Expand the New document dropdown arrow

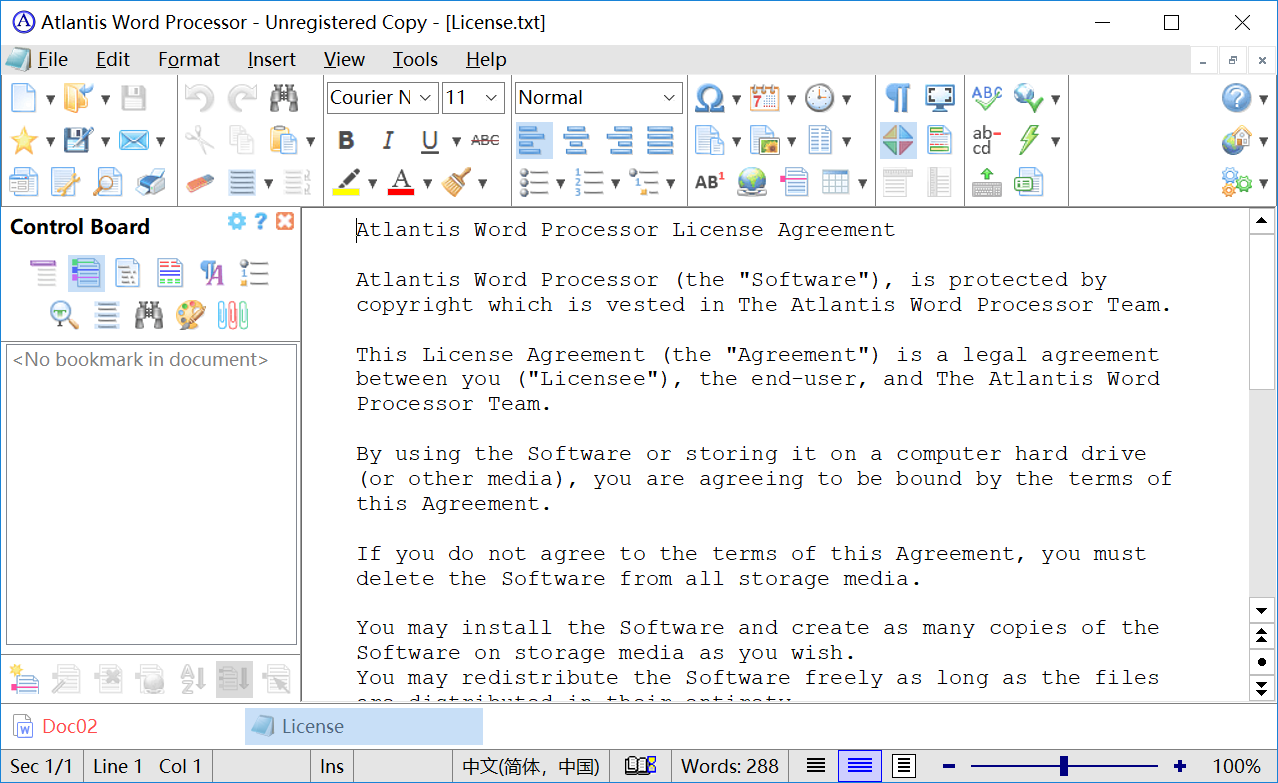coord(50,99)
